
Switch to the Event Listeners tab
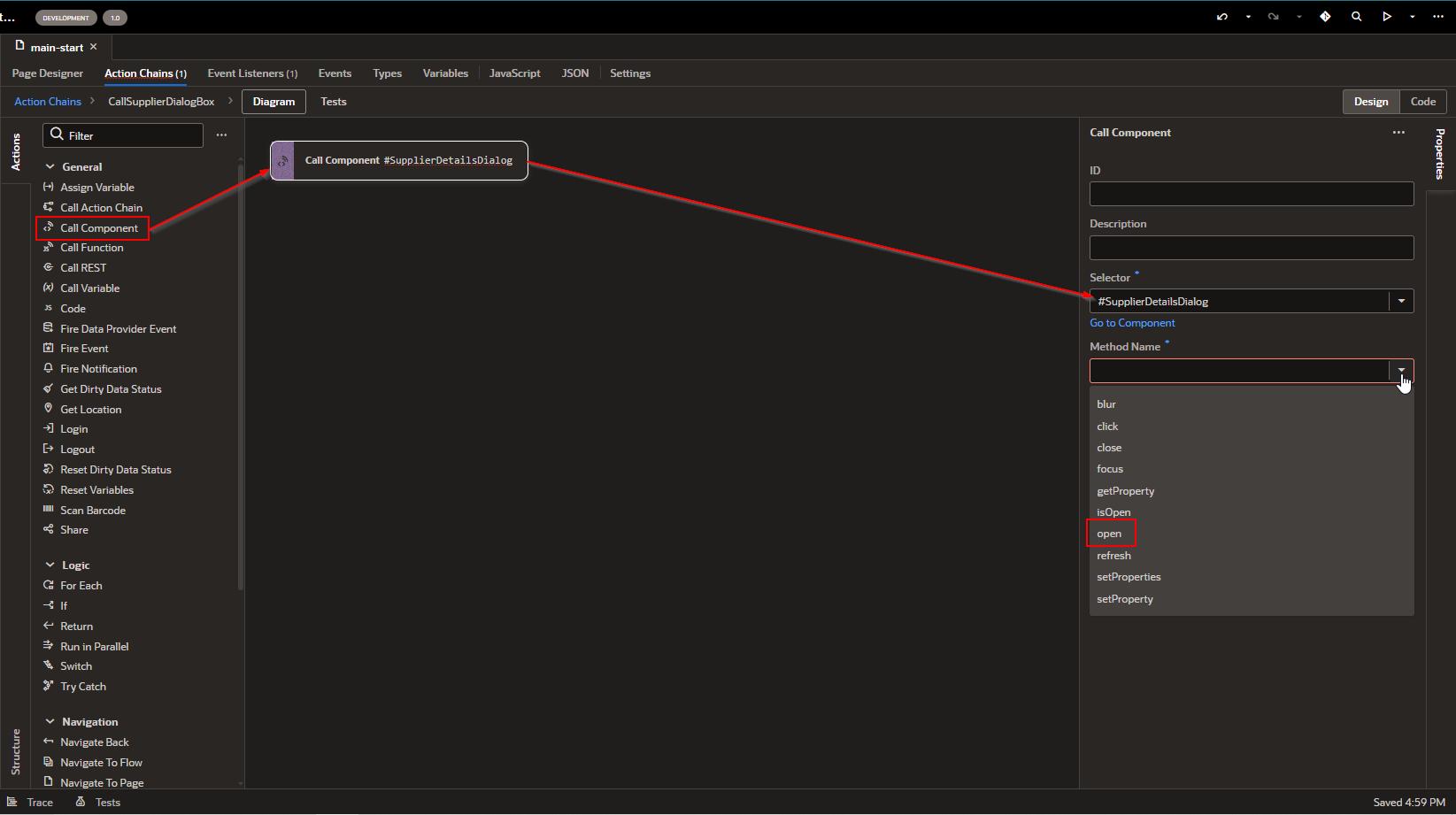(252, 73)
